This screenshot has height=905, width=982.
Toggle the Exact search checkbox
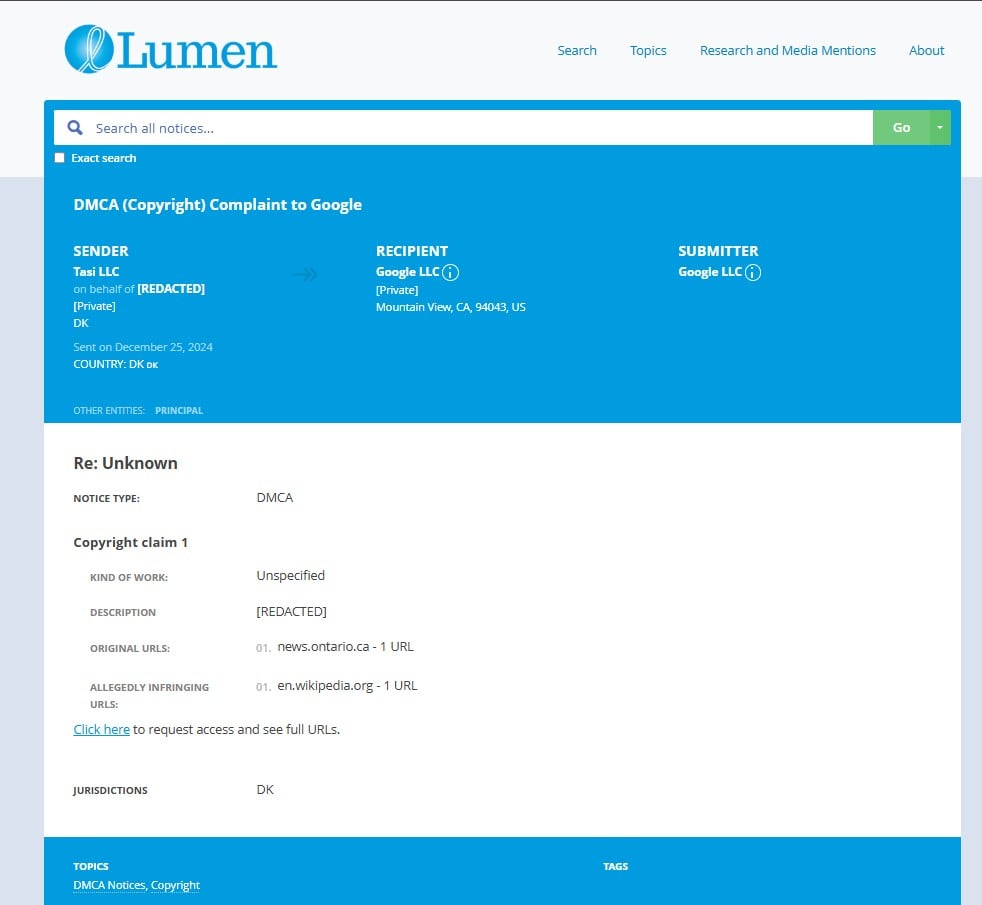pos(59,158)
